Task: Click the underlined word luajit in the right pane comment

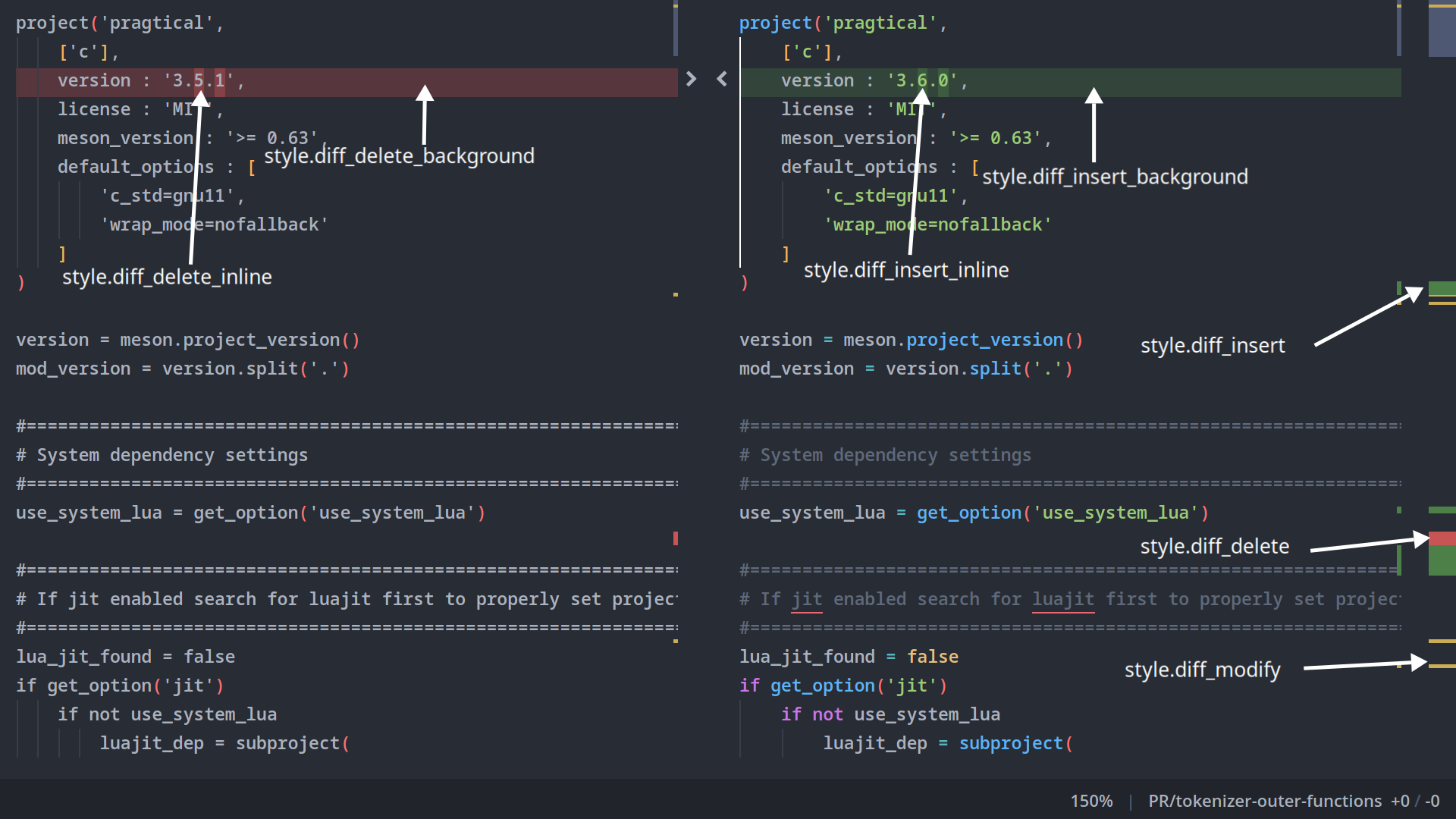Action: point(1062,600)
